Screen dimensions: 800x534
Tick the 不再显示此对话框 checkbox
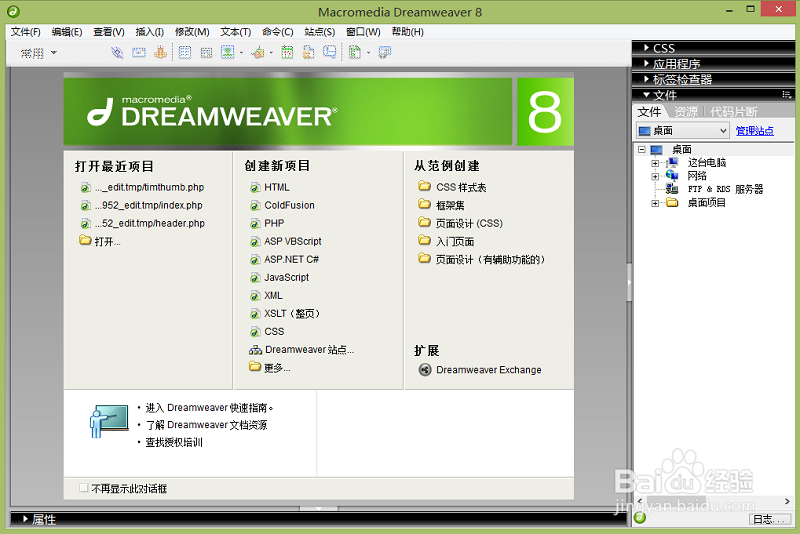pyautogui.click(x=84, y=488)
